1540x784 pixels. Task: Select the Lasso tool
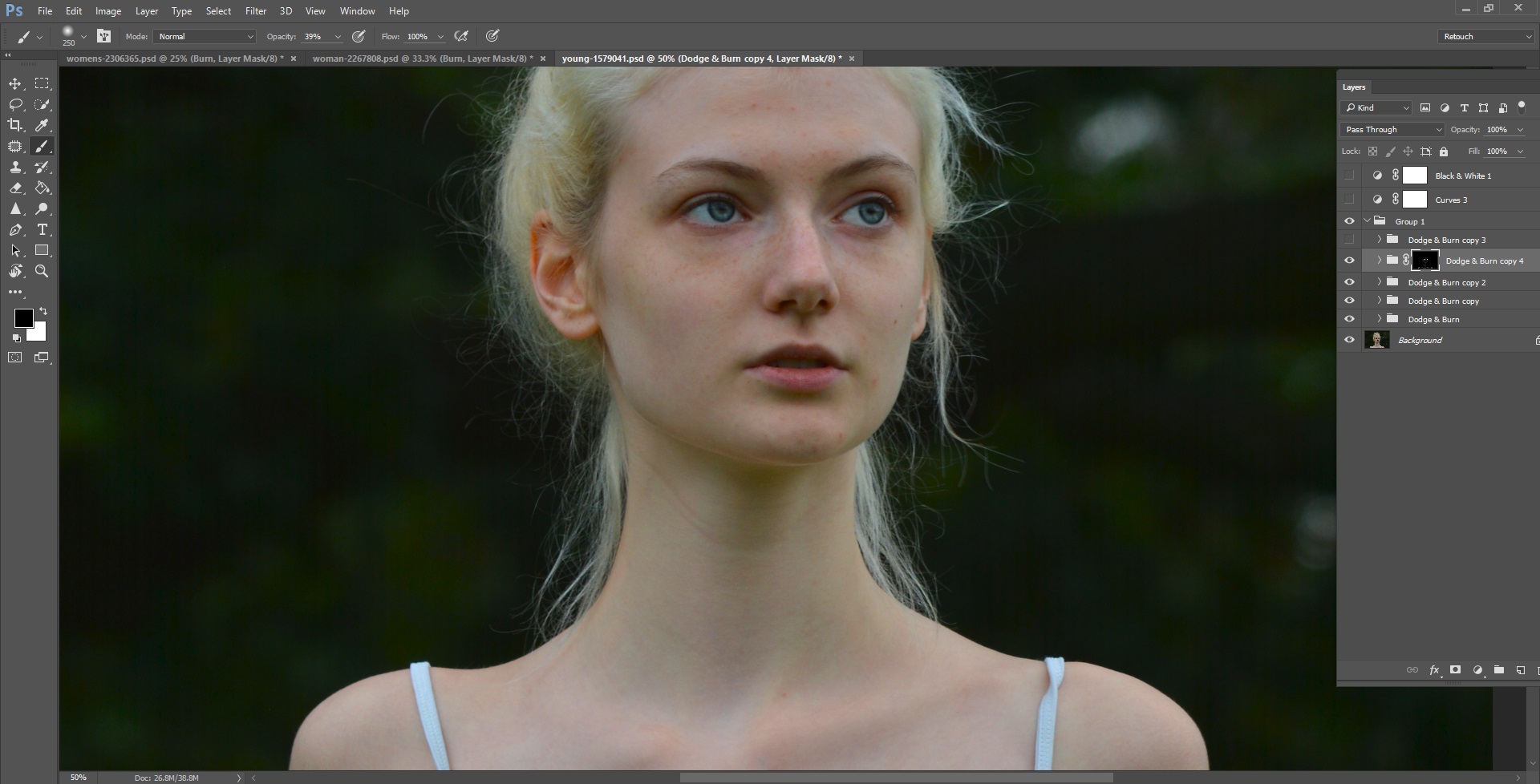click(x=16, y=104)
